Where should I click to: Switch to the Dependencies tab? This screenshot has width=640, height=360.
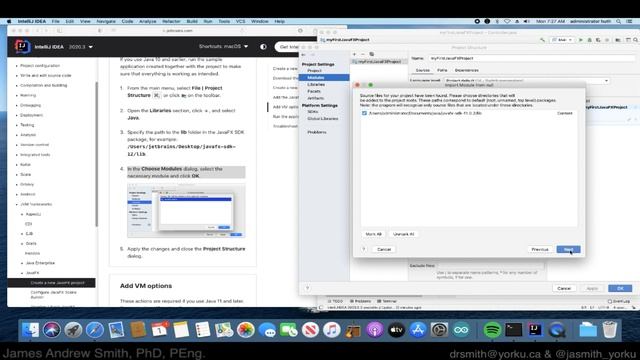[466, 70]
